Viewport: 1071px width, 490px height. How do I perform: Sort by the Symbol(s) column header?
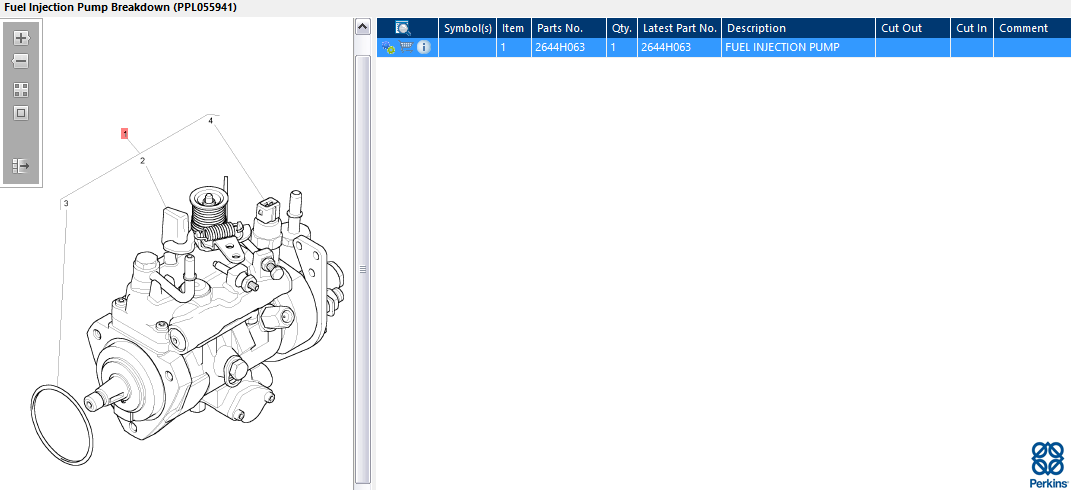point(468,28)
